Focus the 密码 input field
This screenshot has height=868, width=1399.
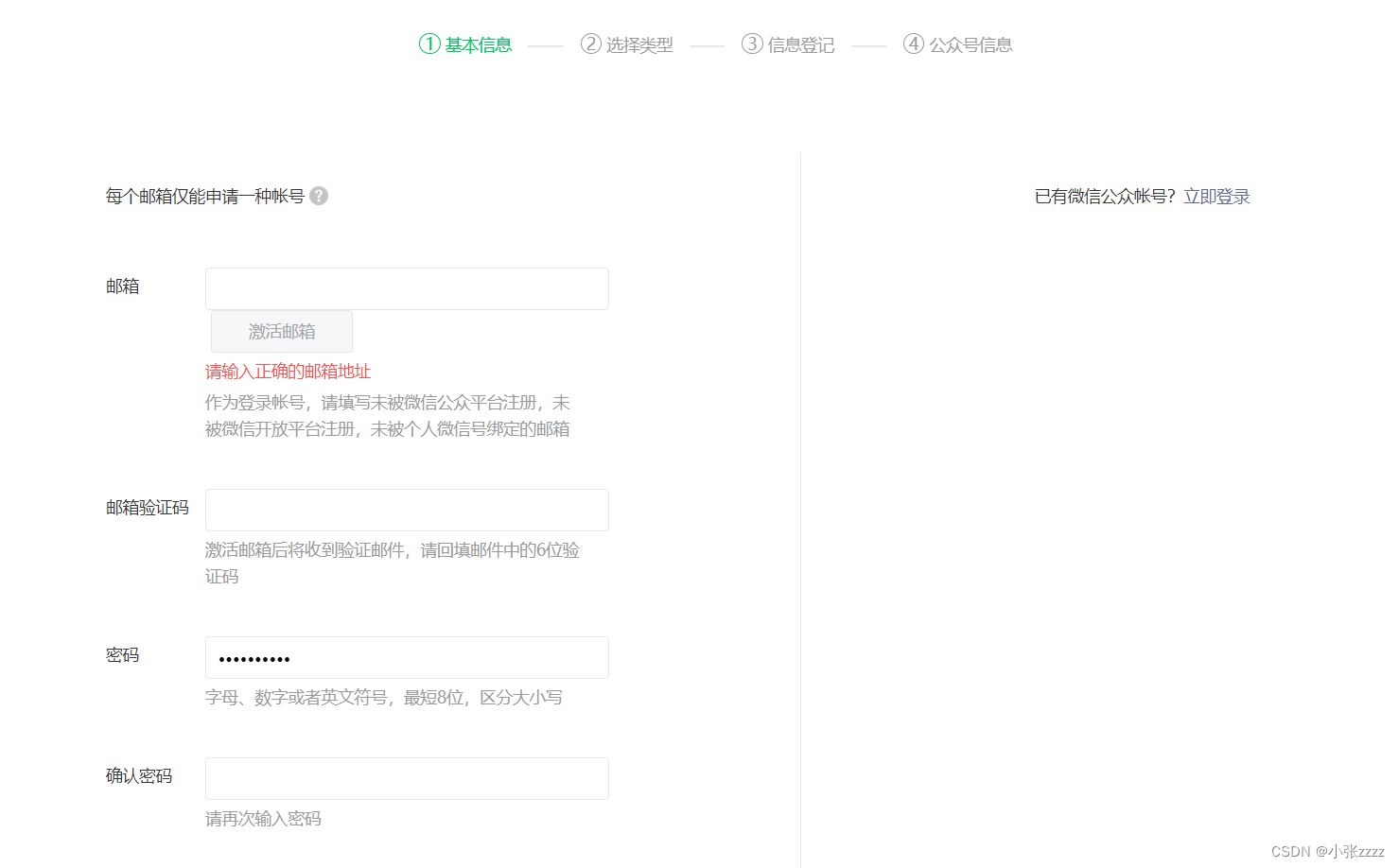click(407, 657)
